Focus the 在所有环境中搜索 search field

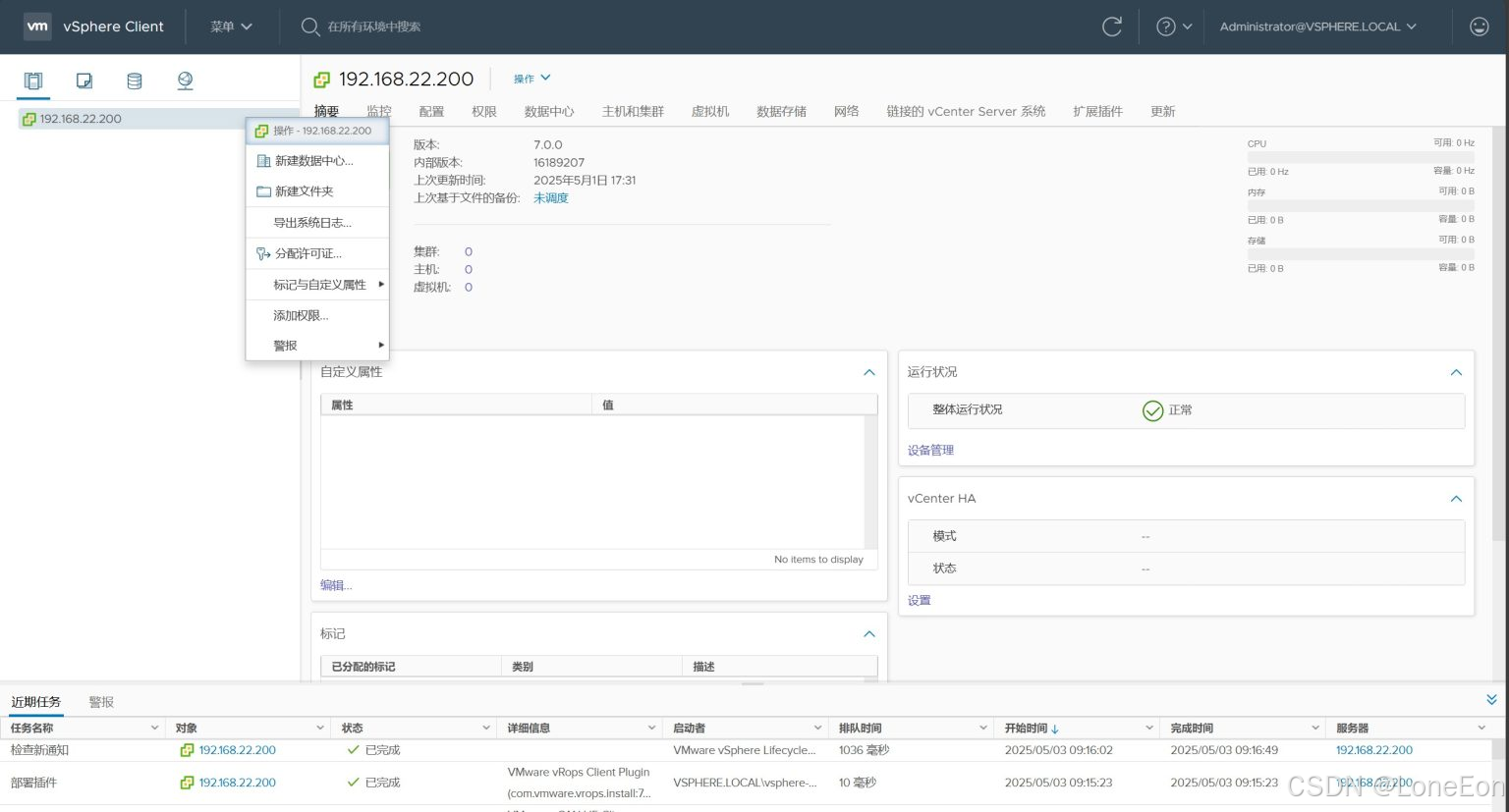(x=373, y=27)
